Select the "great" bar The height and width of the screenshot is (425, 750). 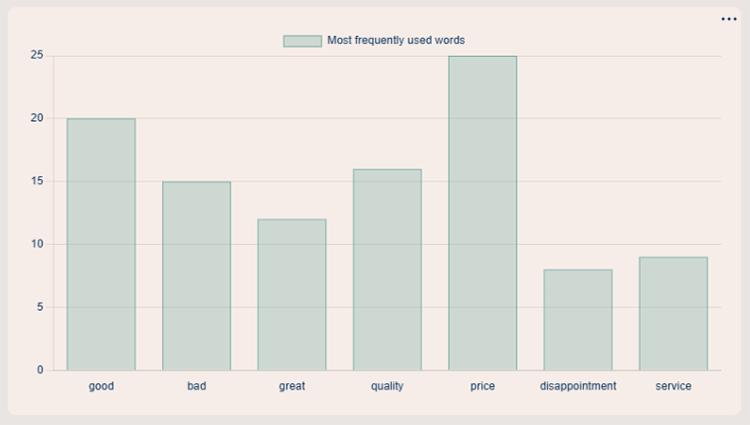[292, 295]
